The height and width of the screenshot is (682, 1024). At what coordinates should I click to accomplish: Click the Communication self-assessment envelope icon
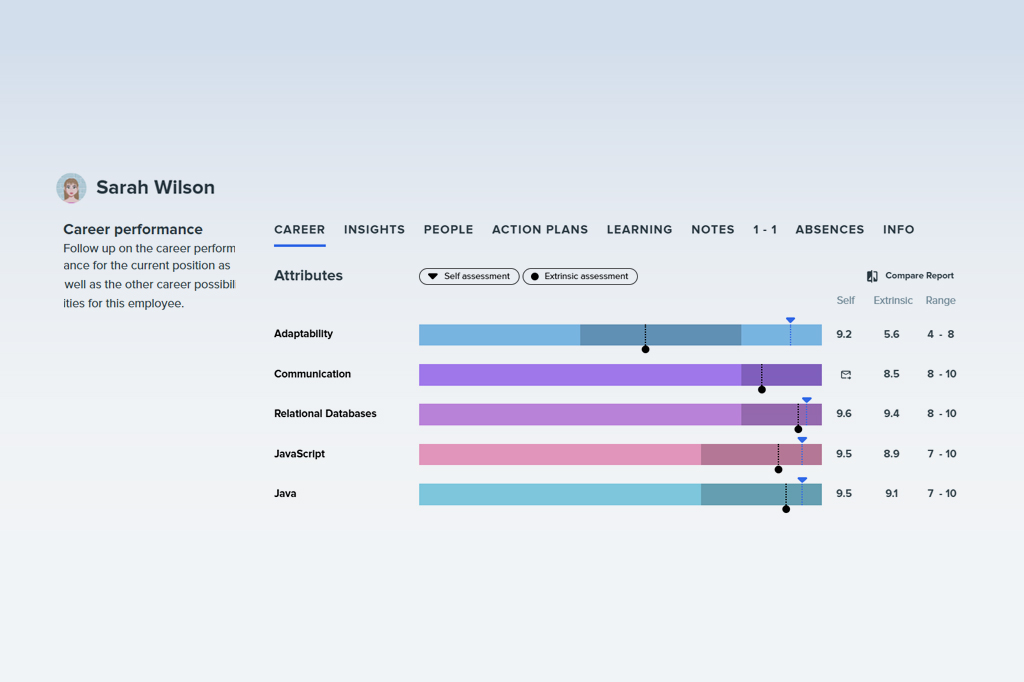[x=845, y=375]
